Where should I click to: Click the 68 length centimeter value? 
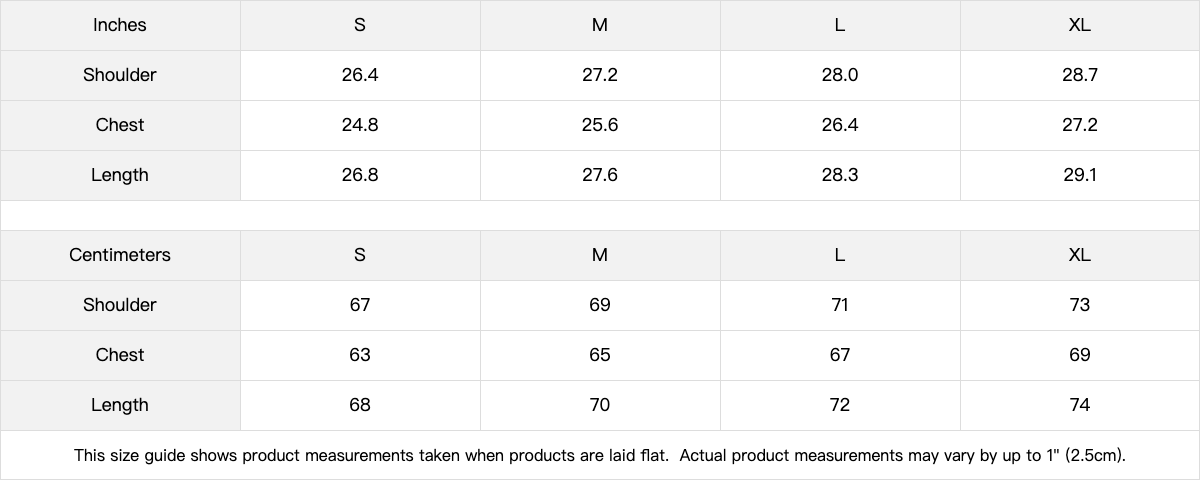point(360,405)
